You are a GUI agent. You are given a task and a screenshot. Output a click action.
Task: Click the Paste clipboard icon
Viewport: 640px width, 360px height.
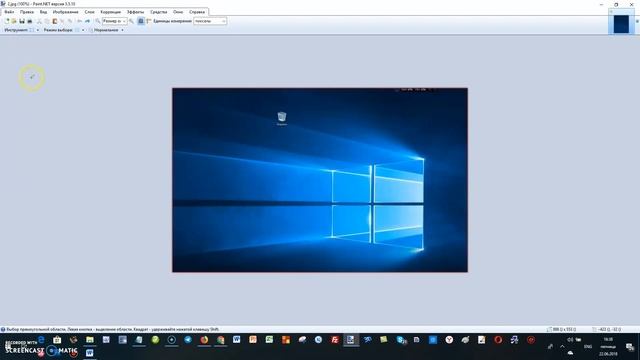click(55, 21)
